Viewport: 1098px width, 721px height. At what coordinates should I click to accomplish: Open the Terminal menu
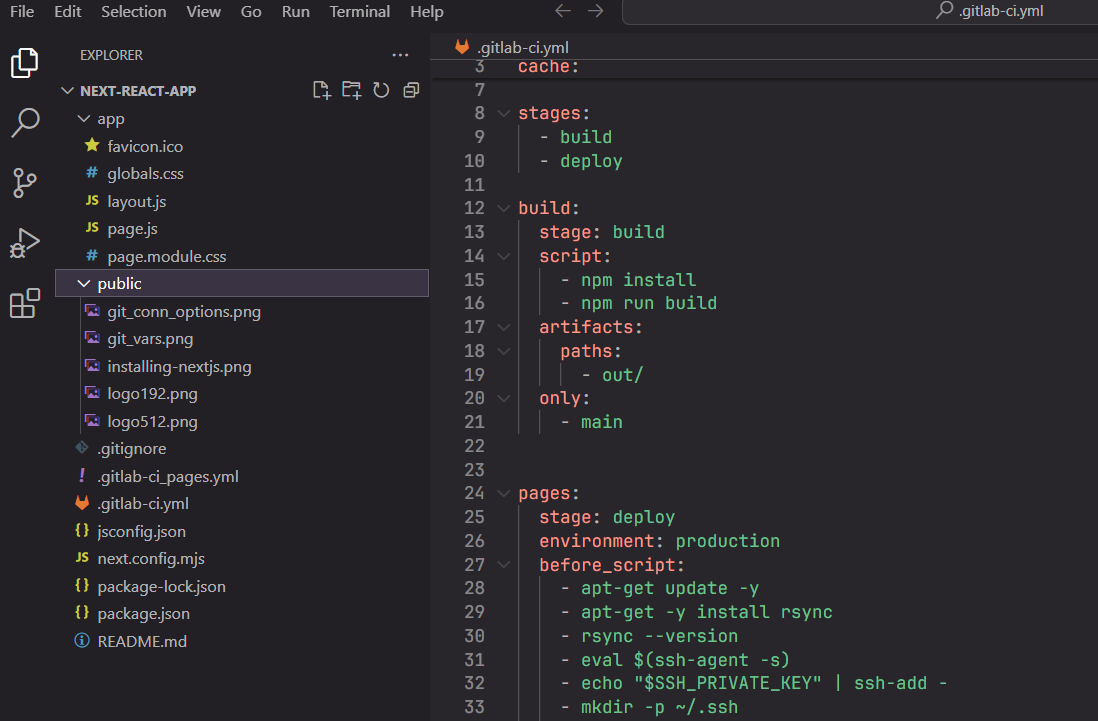359,12
